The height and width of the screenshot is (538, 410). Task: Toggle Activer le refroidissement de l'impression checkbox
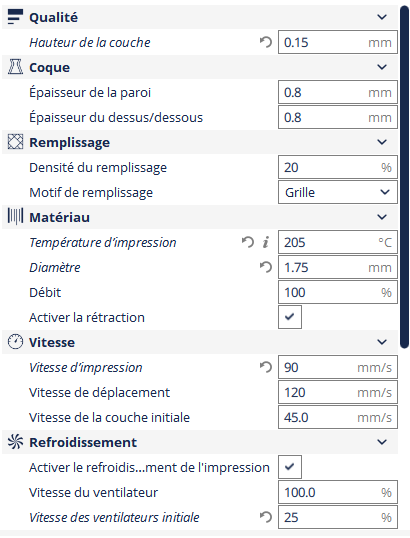(290, 467)
